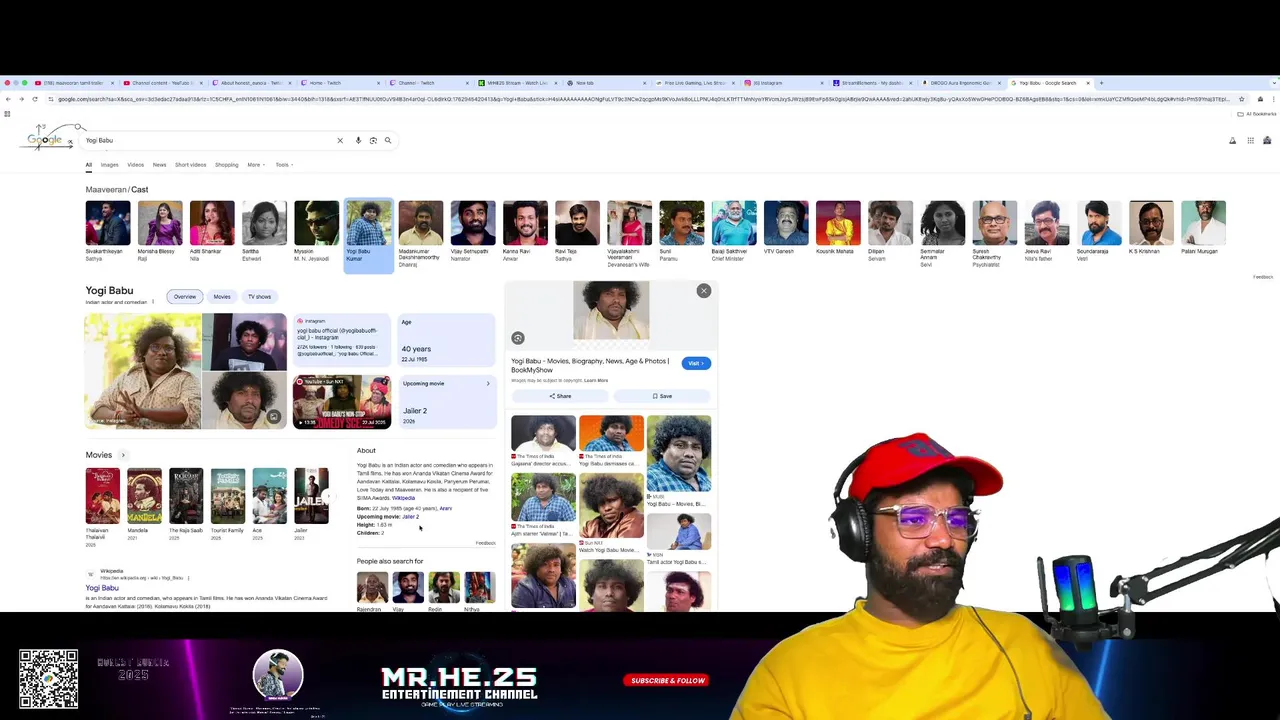Go forward with browser forward arrow
Screen dimensions: 1280x720
pyautogui.click(x=21, y=99)
